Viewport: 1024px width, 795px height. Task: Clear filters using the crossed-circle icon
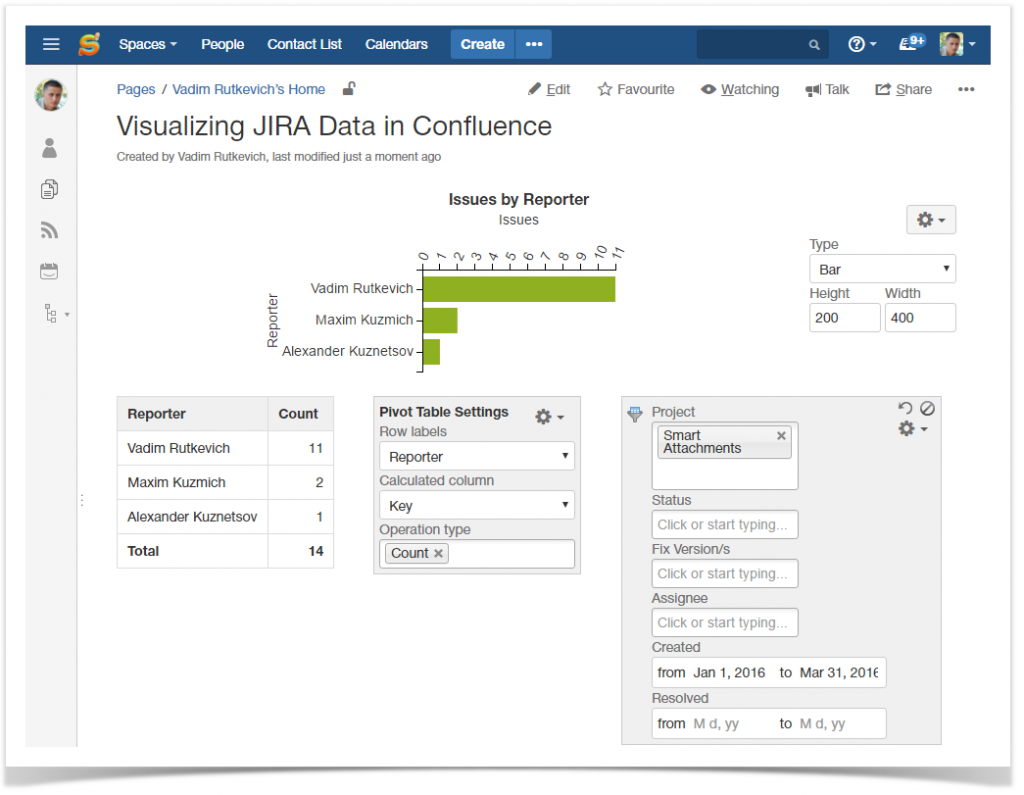tap(927, 409)
